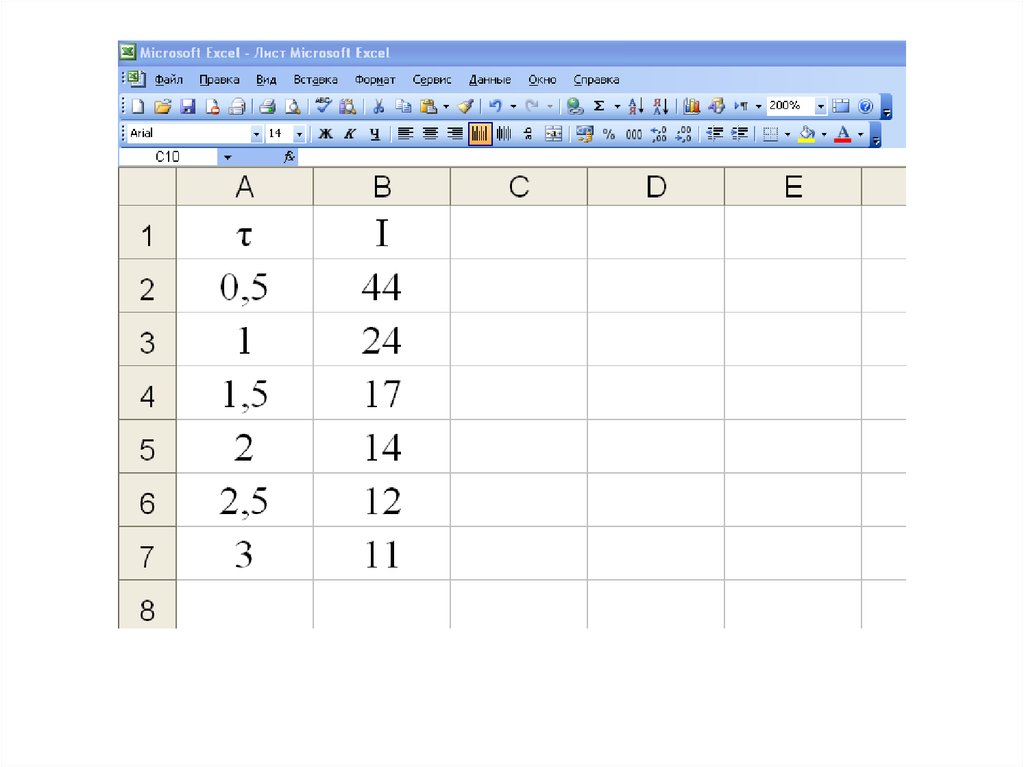
Task: Open the Name Box C10 dropdown arrow
Action: coord(227,157)
